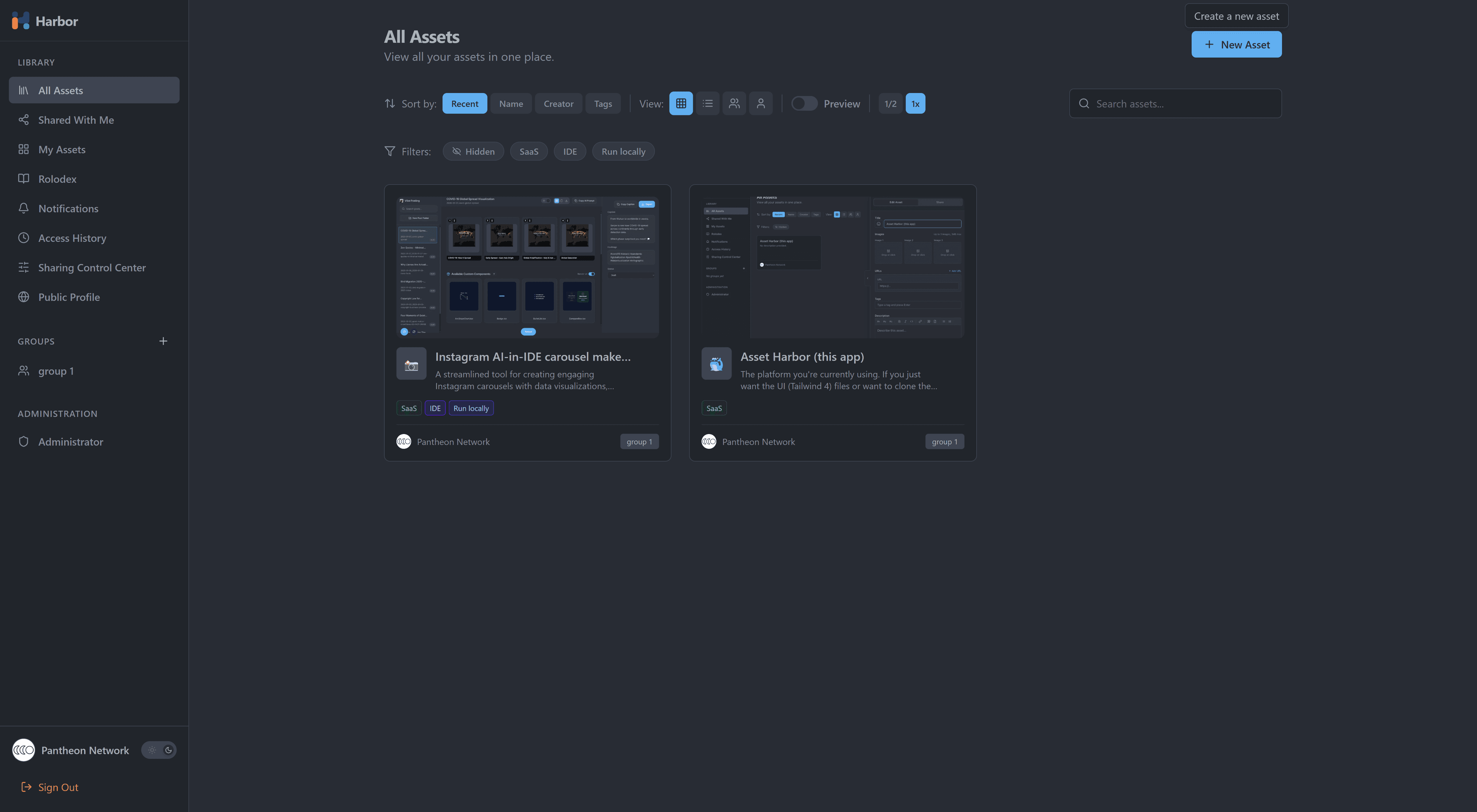The image size is (1477, 812).
Task: Change card size using the 1x control
Action: tap(915, 103)
